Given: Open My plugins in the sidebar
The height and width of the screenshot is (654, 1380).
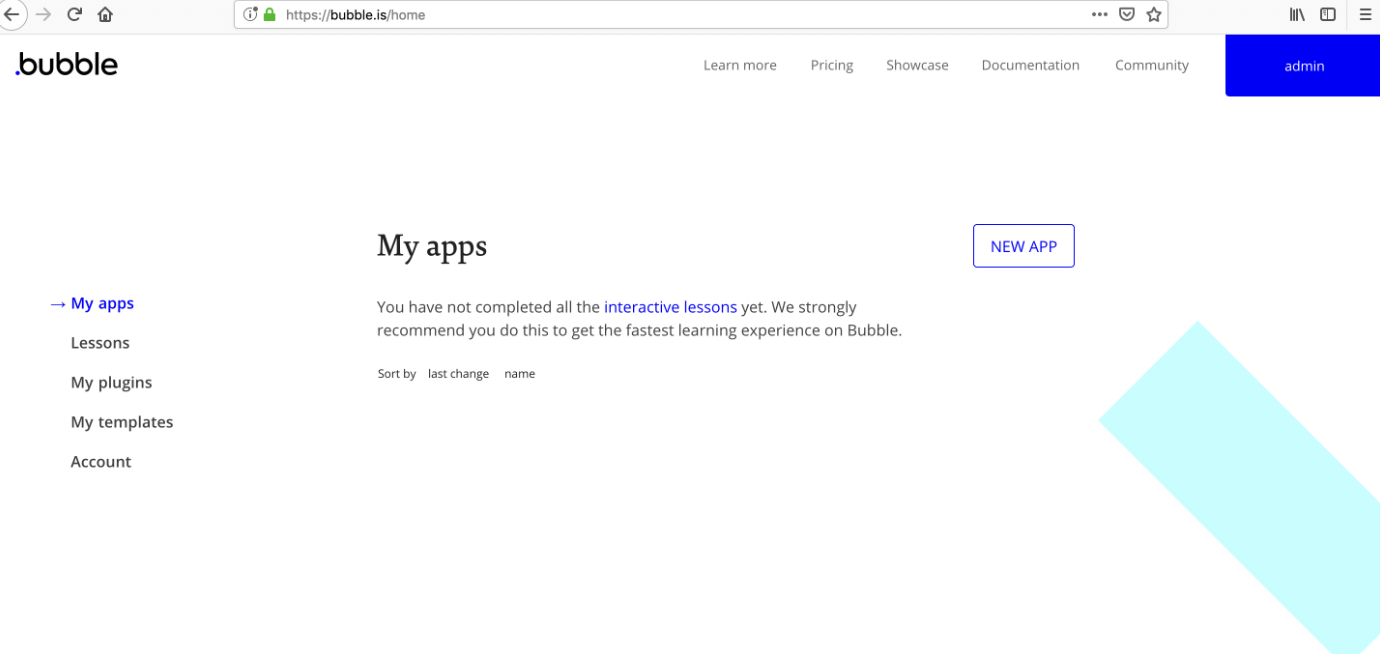Looking at the screenshot, I should (111, 383).
